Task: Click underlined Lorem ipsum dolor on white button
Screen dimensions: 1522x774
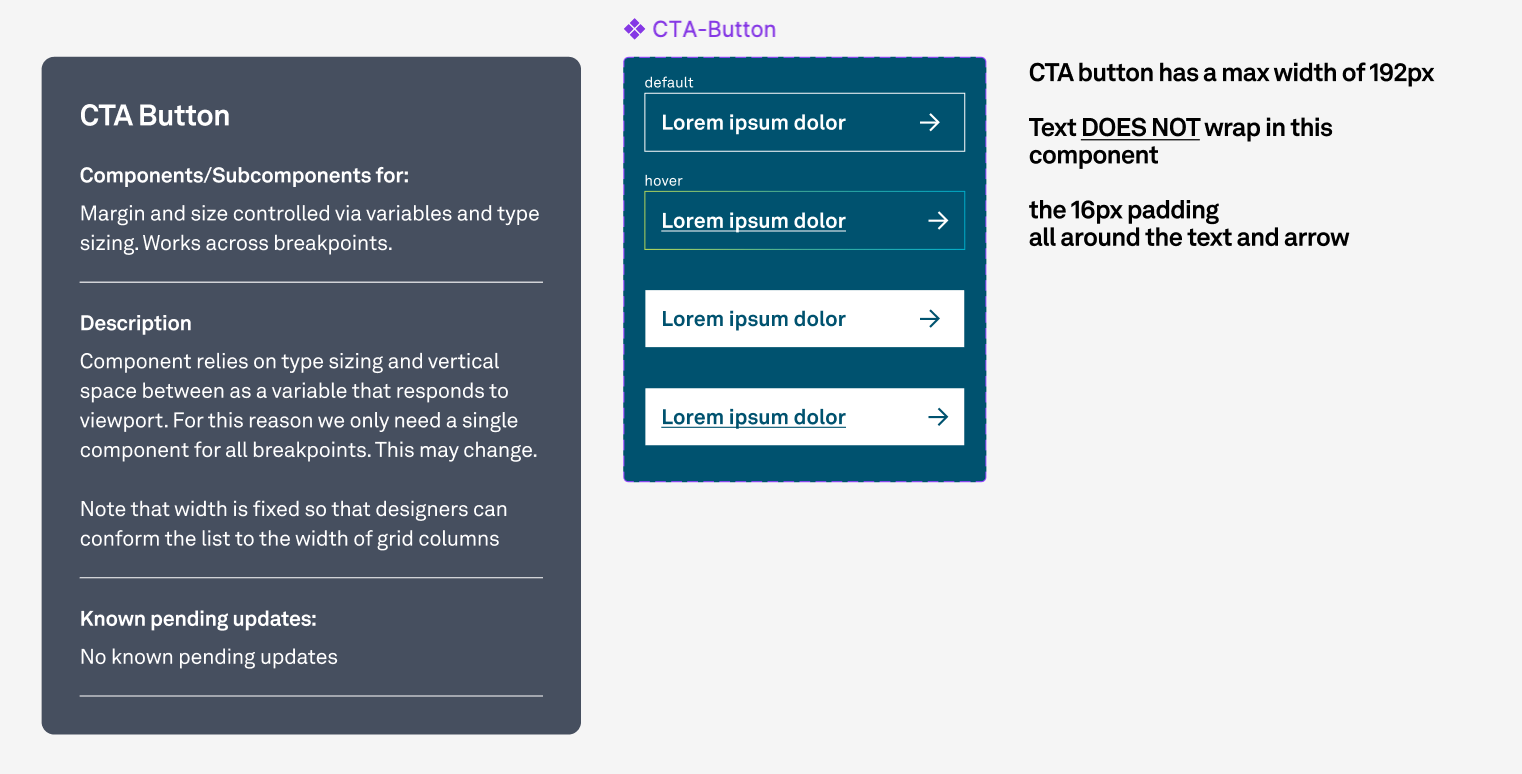Action: 754,416
